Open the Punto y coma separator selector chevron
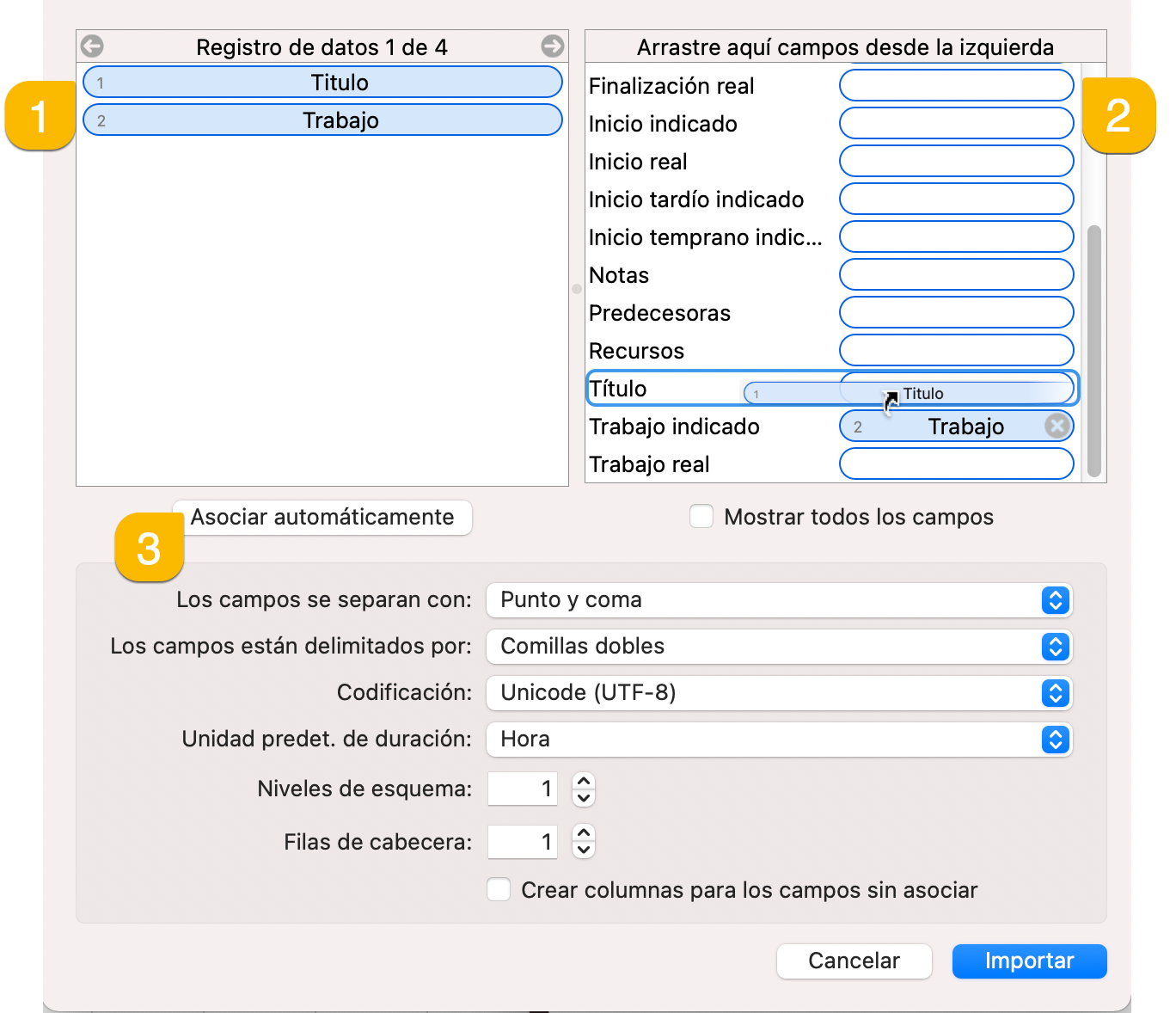Viewport: 1176px width, 1013px height. (x=1055, y=600)
